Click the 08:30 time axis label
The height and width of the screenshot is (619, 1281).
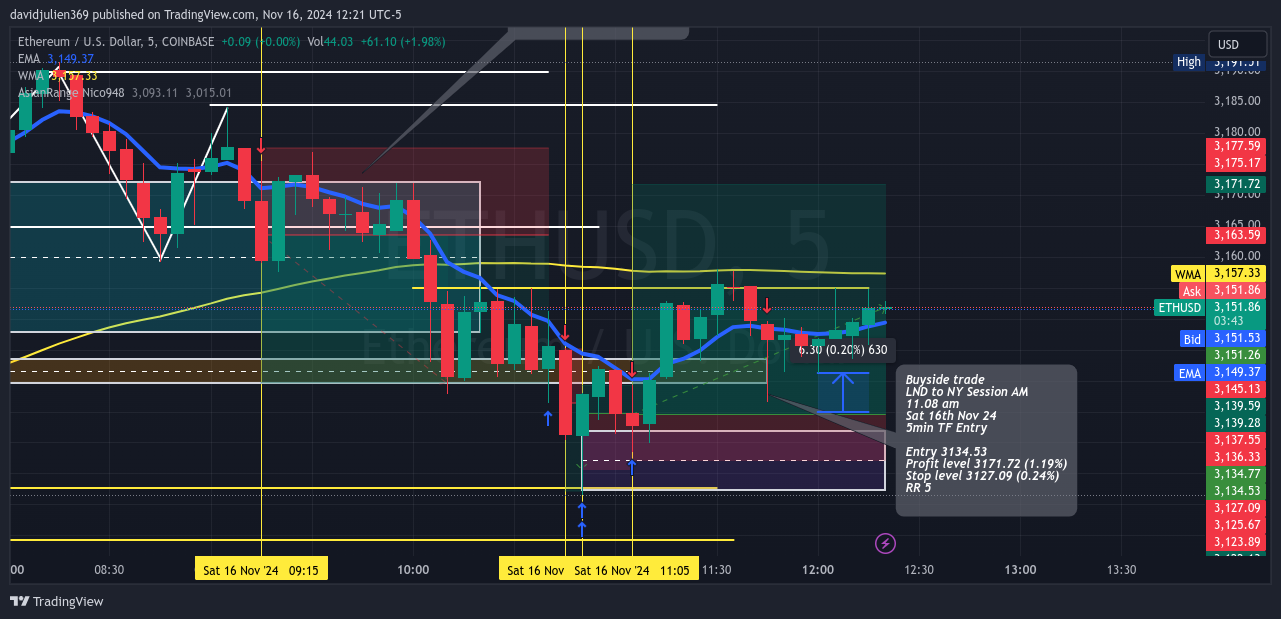(x=109, y=570)
